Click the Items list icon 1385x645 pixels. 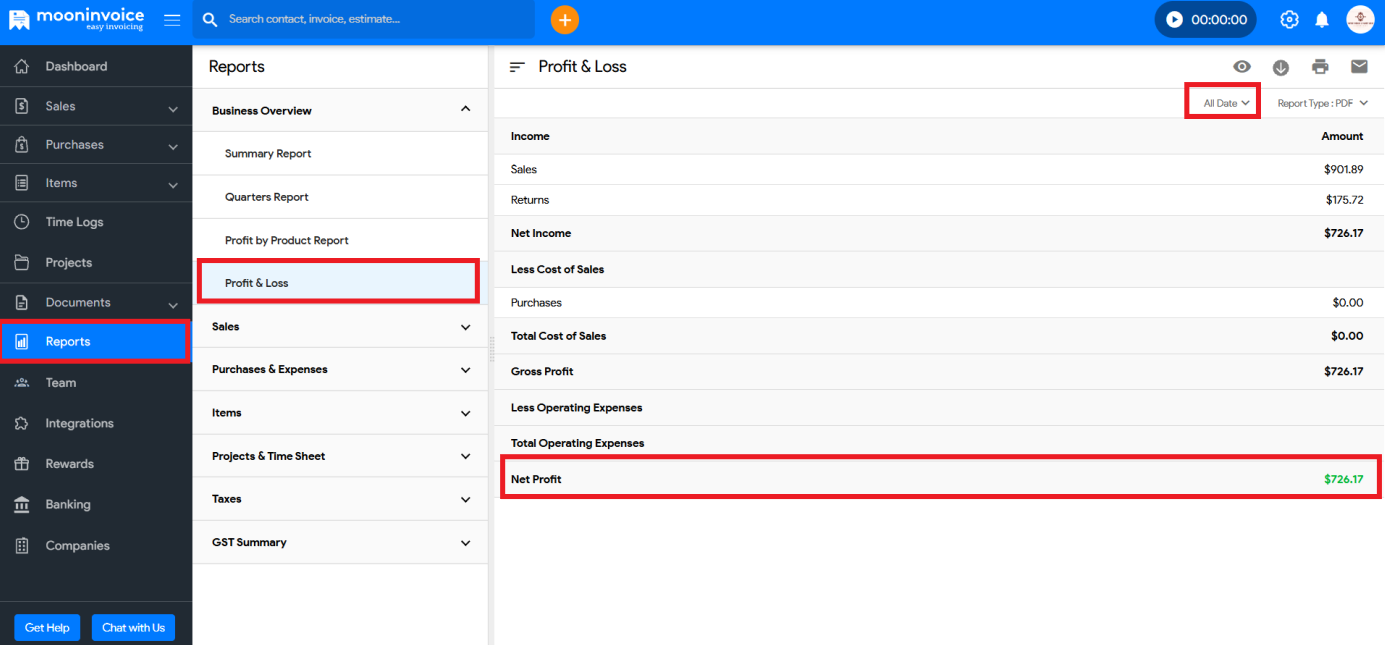pos(22,183)
